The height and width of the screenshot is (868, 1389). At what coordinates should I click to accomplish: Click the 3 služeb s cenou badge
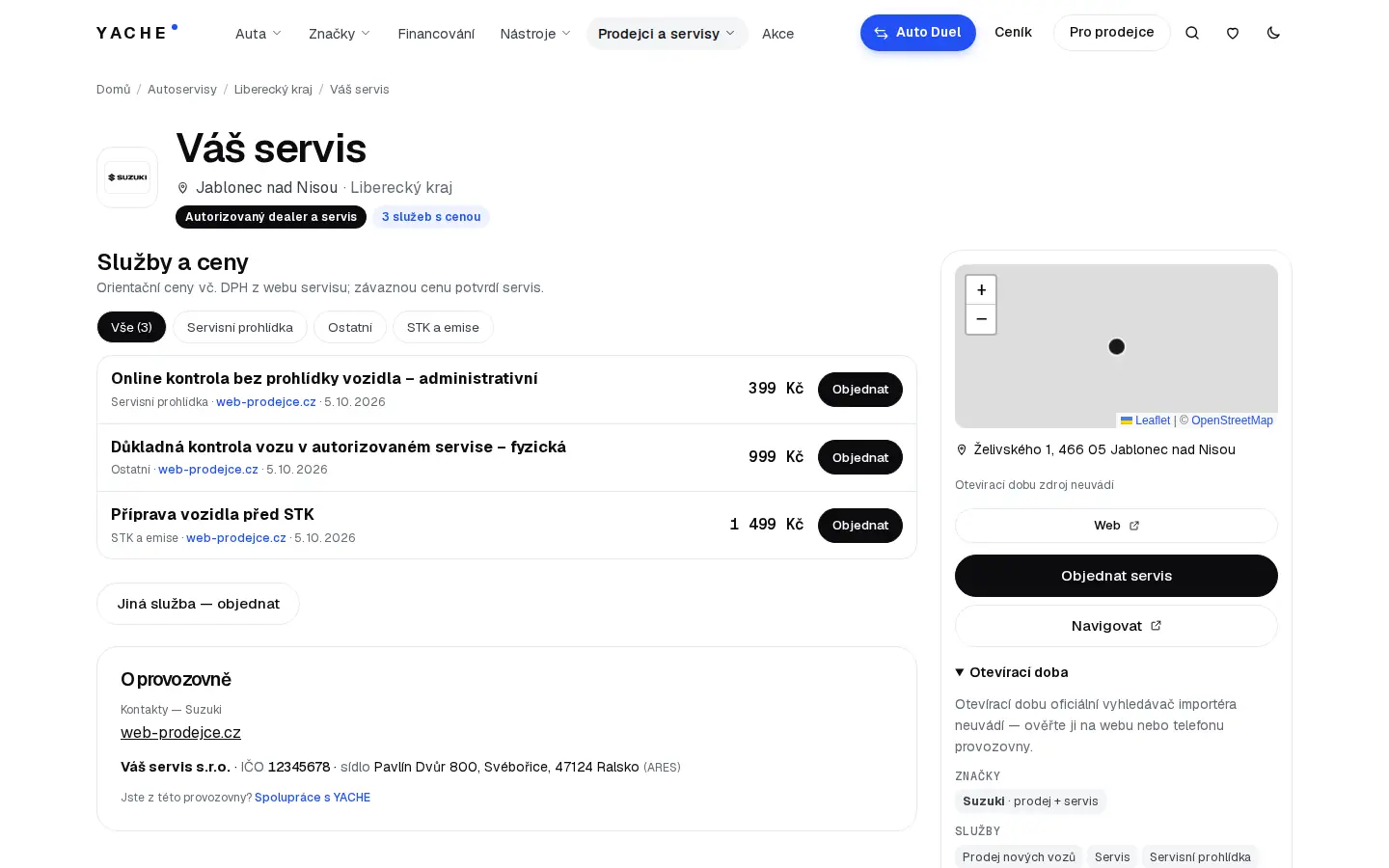(431, 217)
